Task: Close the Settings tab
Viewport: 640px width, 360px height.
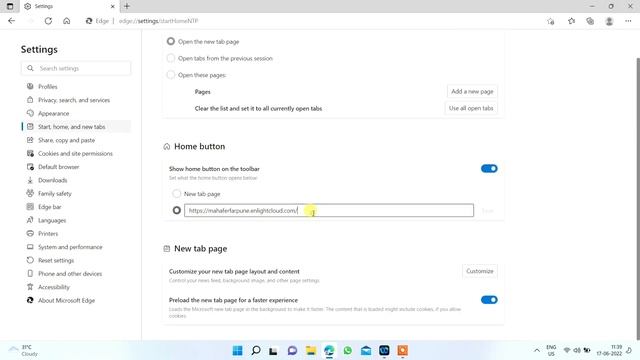Action: click(x=113, y=7)
